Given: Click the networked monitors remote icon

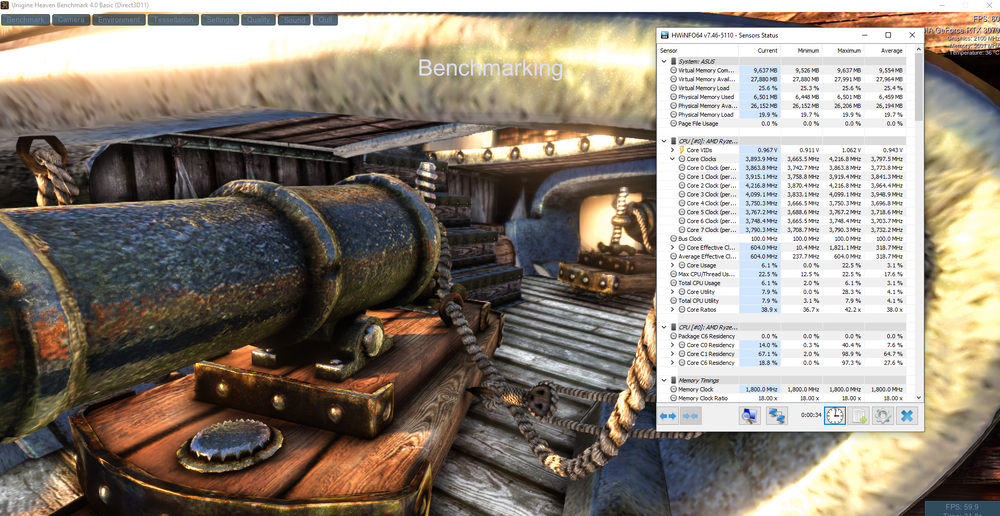Looking at the screenshot, I should [777, 416].
